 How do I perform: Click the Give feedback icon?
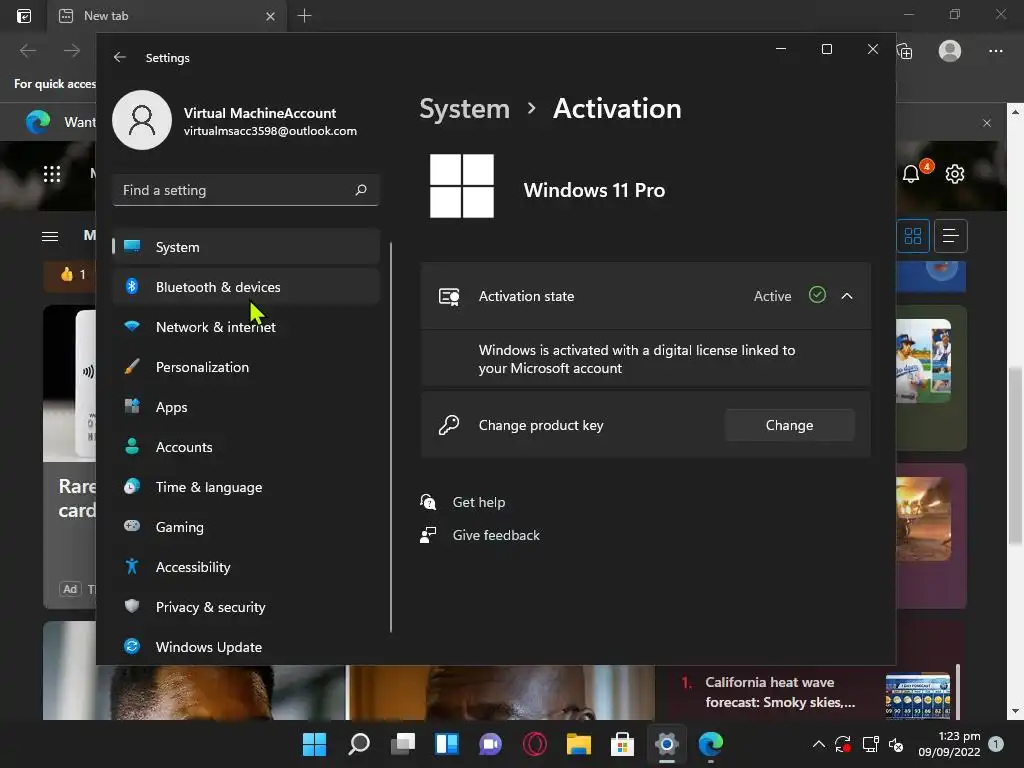428,535
